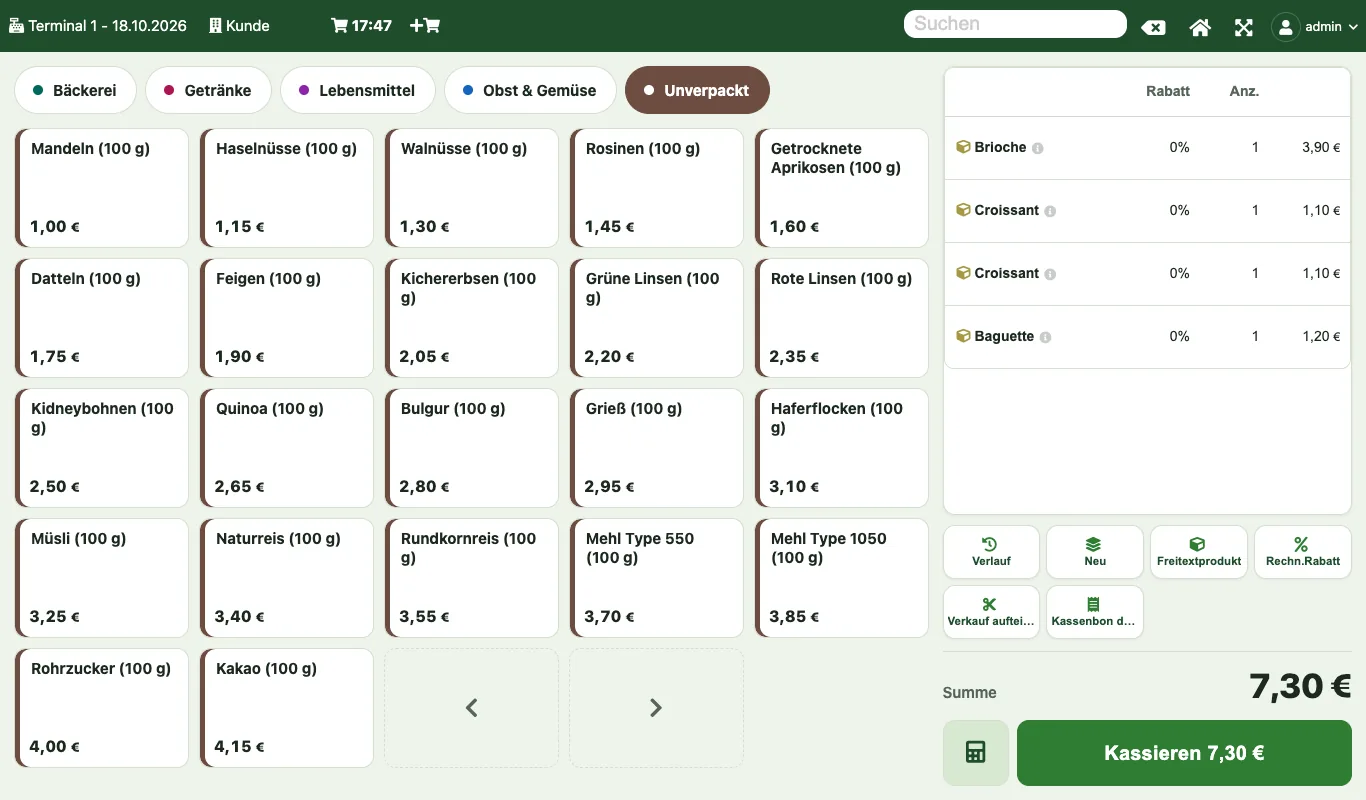Click Kassieren 7,30 € to check out
Image resolution: width=1366 pixels, height=800 pixels.
[1184, 753]
